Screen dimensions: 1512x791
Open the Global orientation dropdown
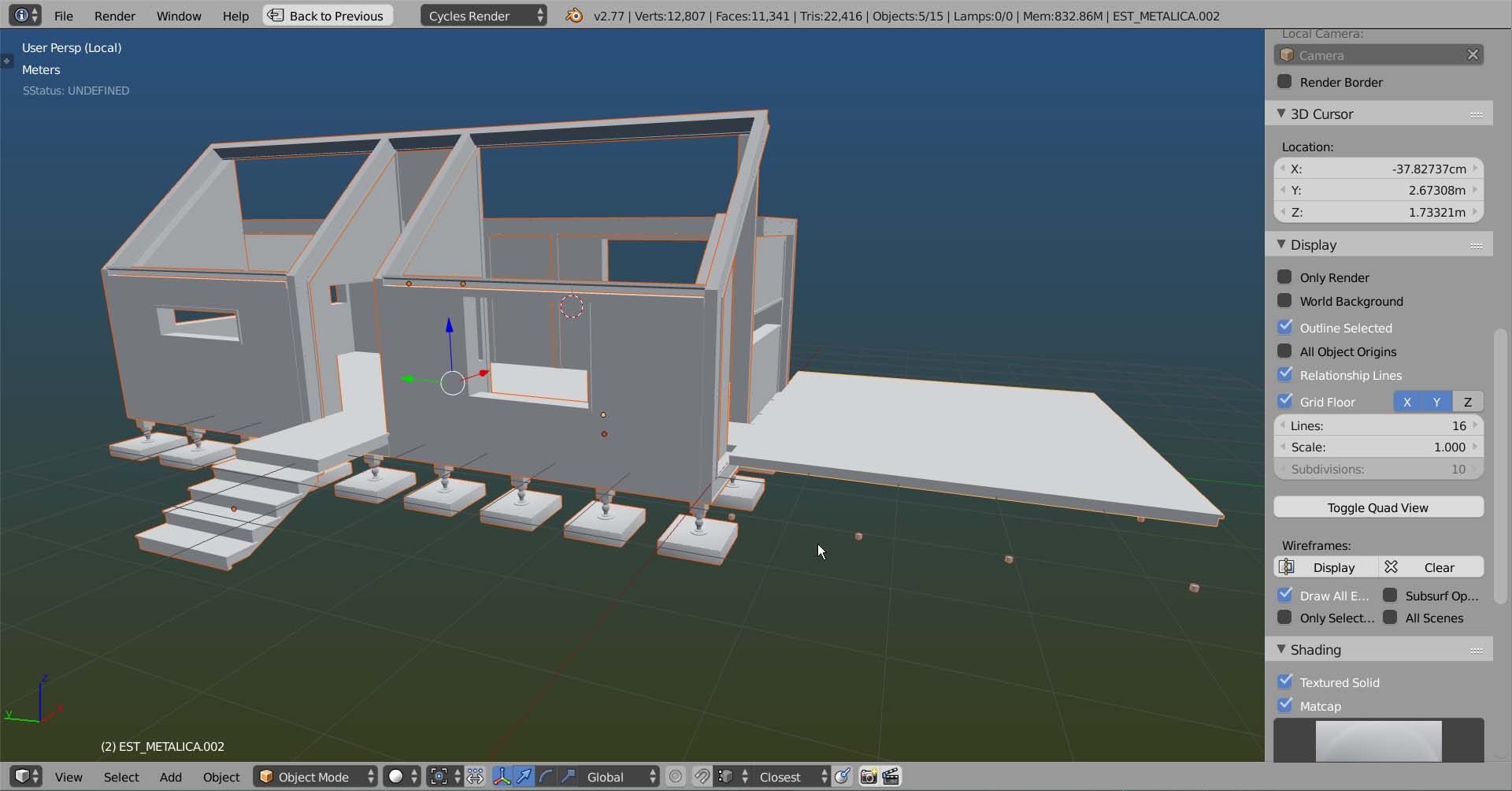620,776
